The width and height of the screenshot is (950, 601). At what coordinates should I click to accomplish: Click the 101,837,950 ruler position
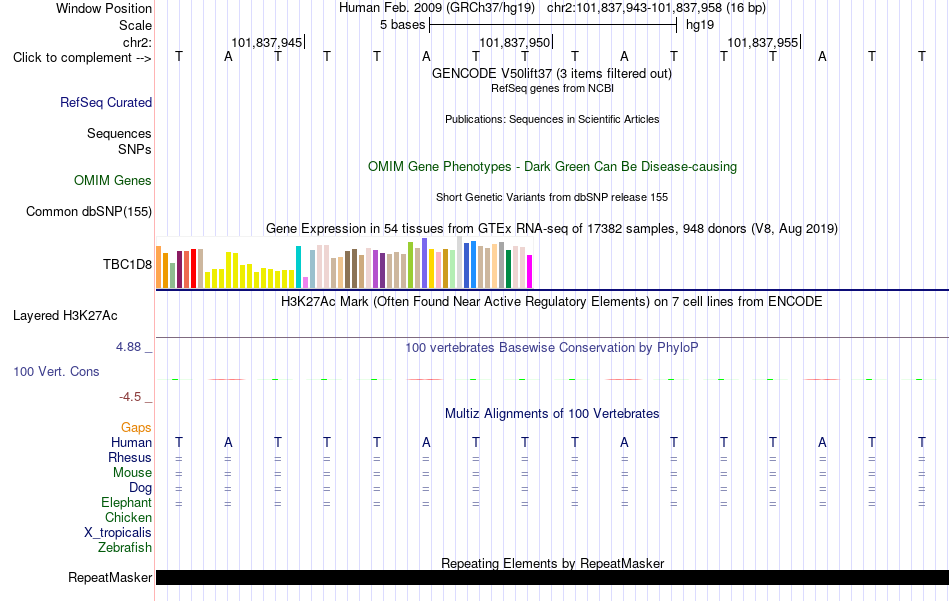(x=514, y=42)
